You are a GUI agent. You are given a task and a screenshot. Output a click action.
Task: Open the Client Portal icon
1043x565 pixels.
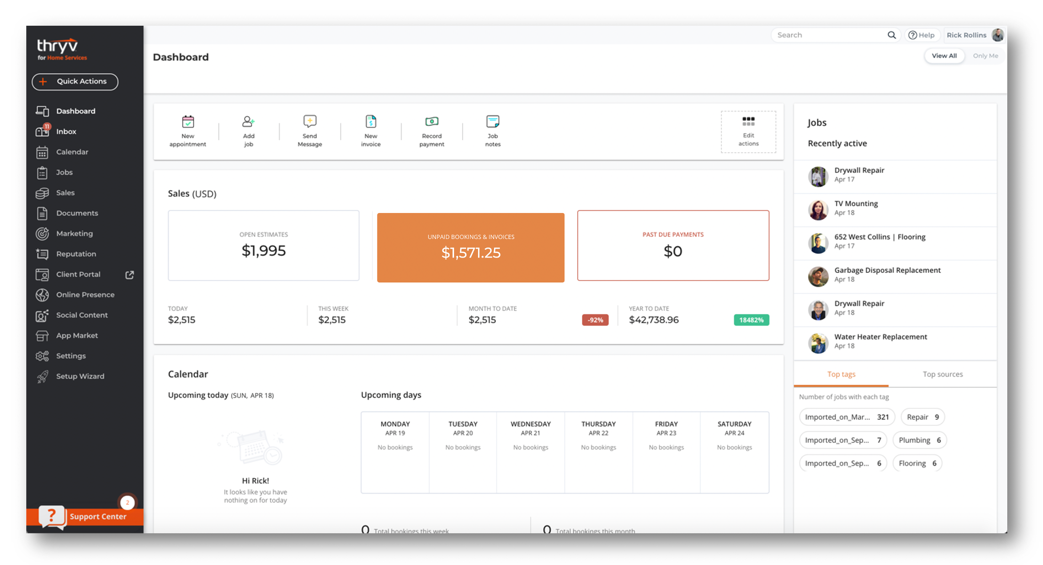[x=42, y=275]
